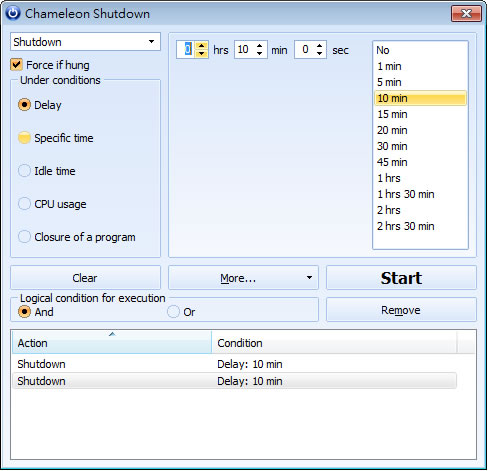This screenshot has width=488, height=471.
Task: Sort by the Action column header
Action: 112,342
